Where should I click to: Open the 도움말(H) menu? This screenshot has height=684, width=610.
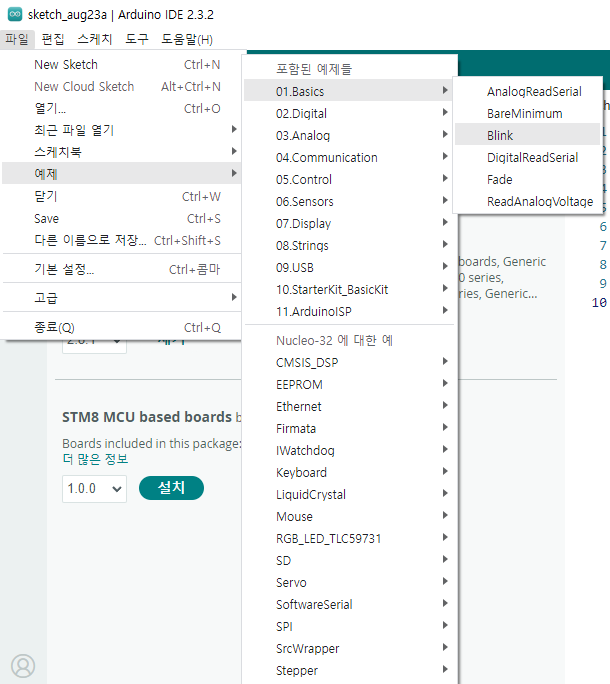pos(187,39)
